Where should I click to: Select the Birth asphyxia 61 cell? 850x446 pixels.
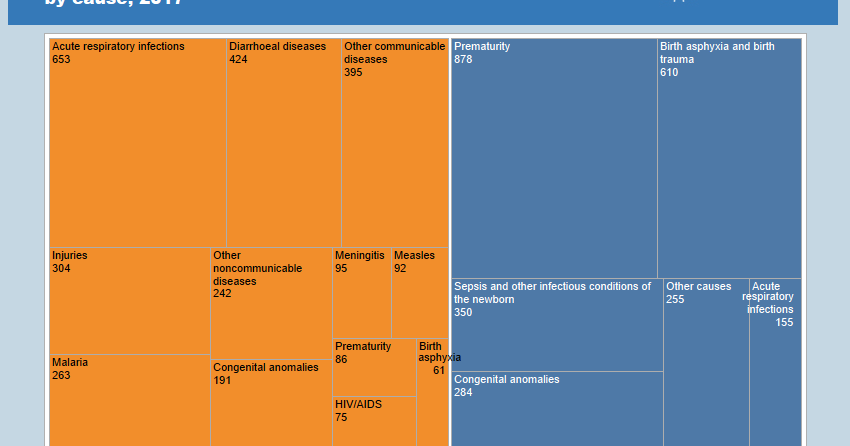(x=433, y=392)
